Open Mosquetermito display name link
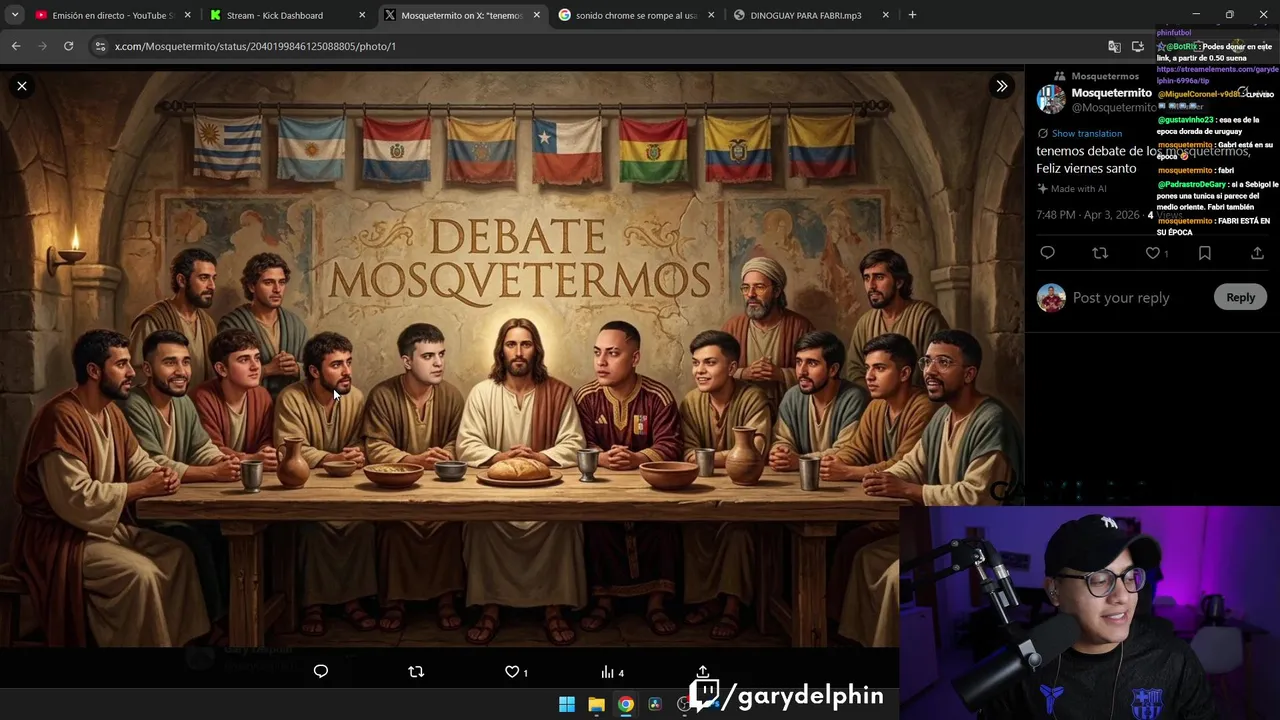Image resolution: width=1280 pixels, height=720 pixels. pos(1111,93)
